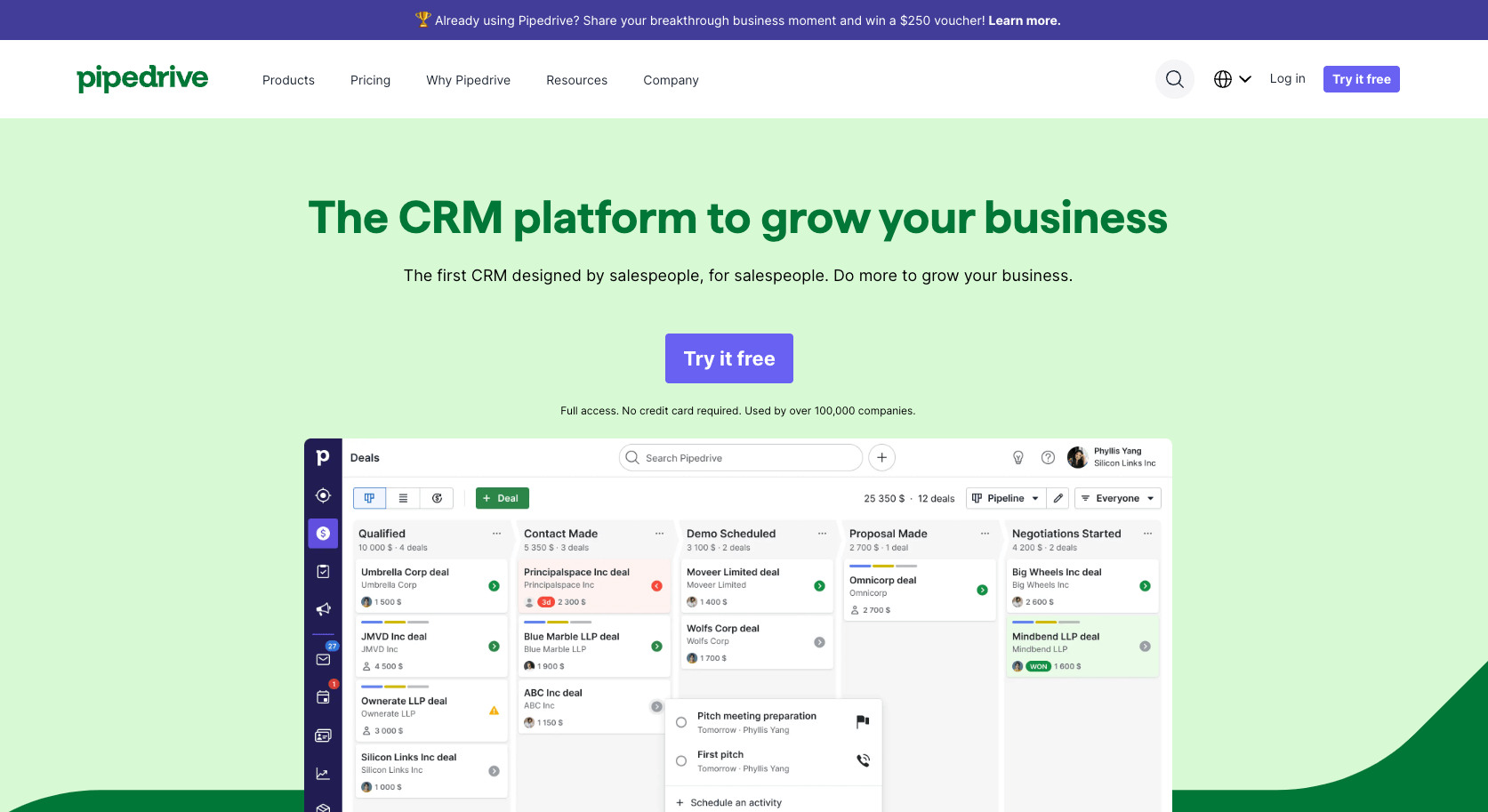Mark Pitch meeting preparation as done
Image resolution: width=1488 pixels, height=812 pixels.
point(681,722)
